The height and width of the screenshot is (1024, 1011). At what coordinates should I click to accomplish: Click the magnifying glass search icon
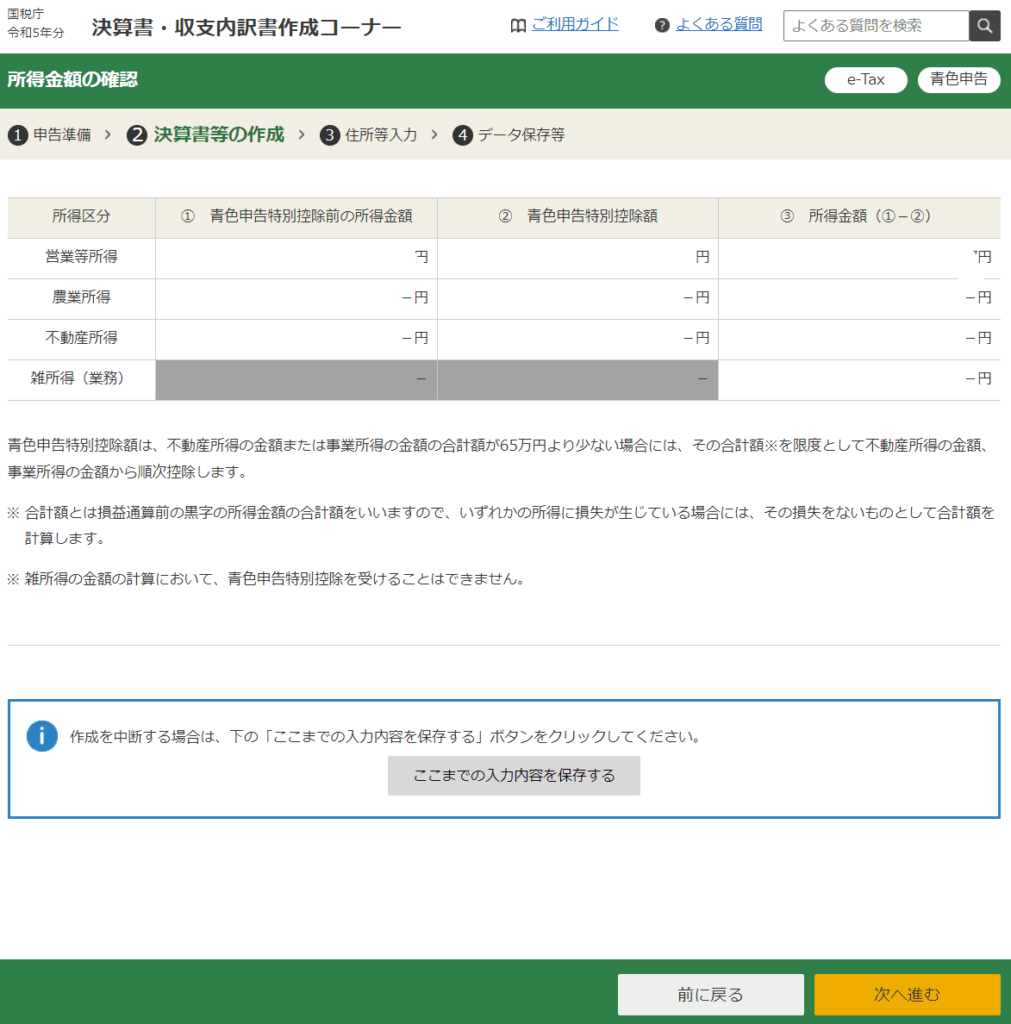pyautogui.click(x=985, y=26)
